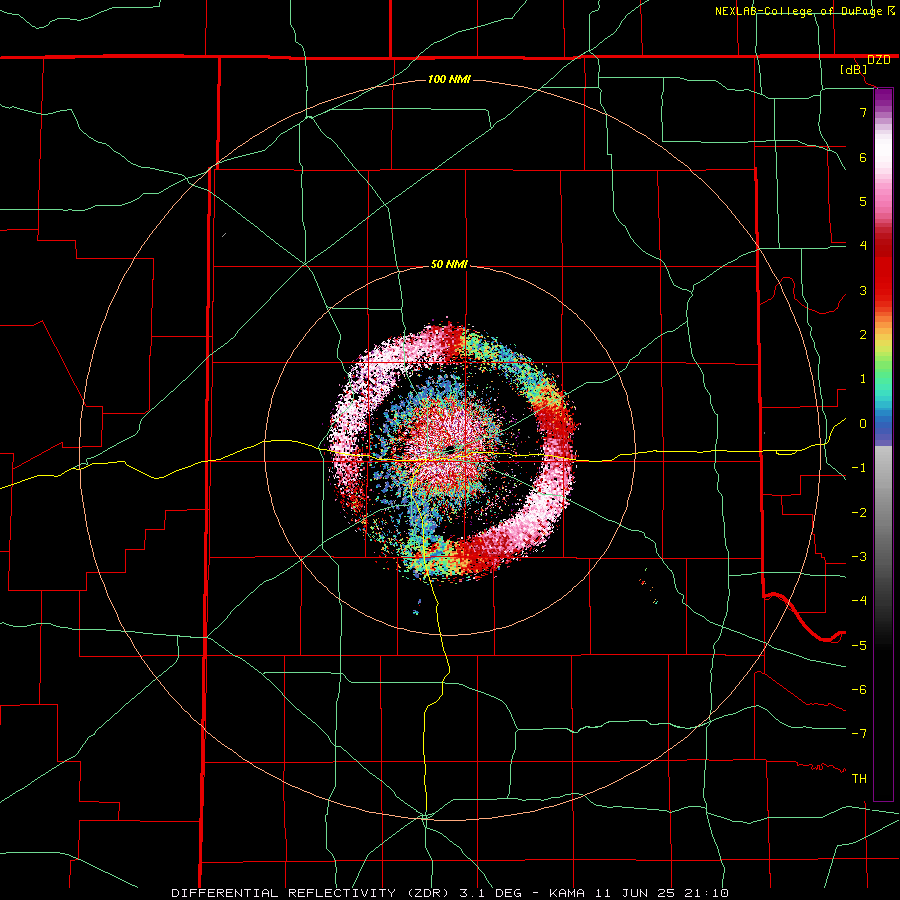Click the -5 value on the color scale
This screenshot has width=900, height=900.
pos(859,646)
